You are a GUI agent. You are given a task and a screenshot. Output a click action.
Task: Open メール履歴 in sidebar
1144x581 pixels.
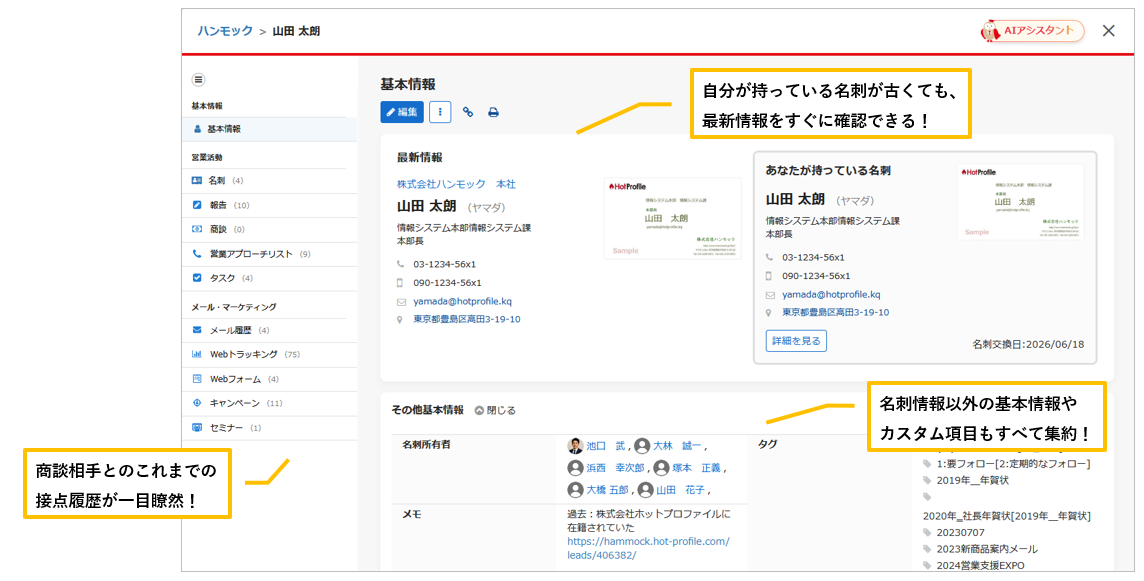click(270, 330)
